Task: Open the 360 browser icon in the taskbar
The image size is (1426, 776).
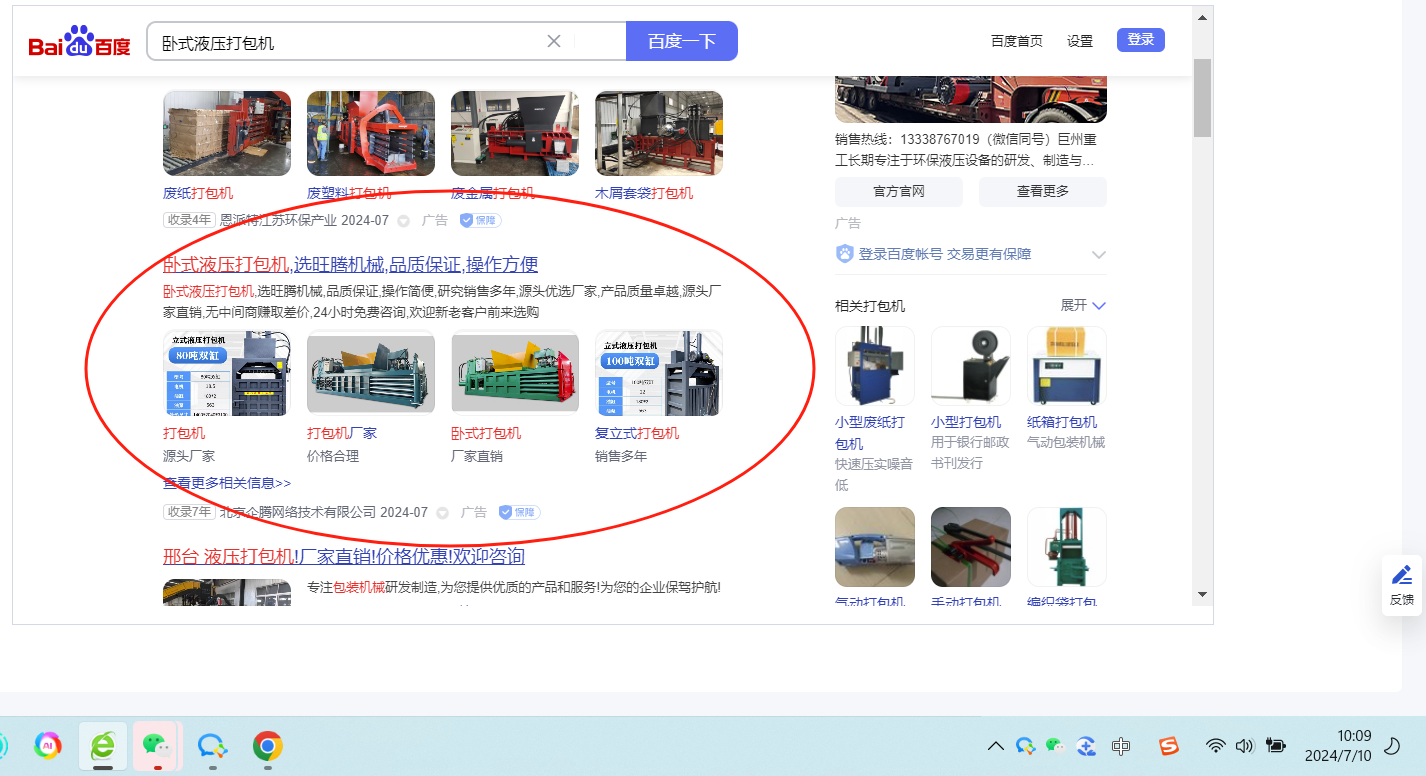Action: click(103, 745)
